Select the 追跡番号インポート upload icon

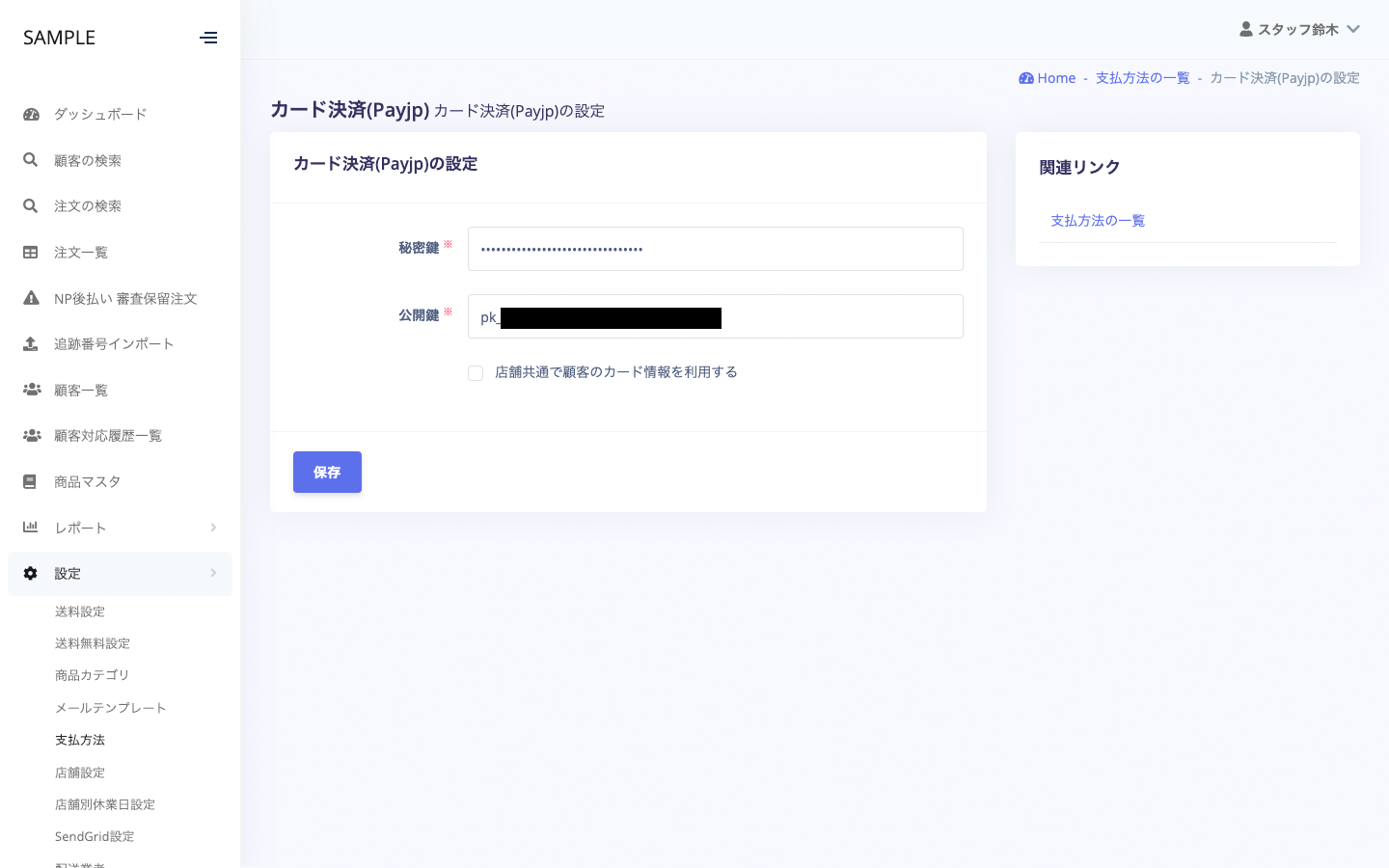(x=30, y=343)
